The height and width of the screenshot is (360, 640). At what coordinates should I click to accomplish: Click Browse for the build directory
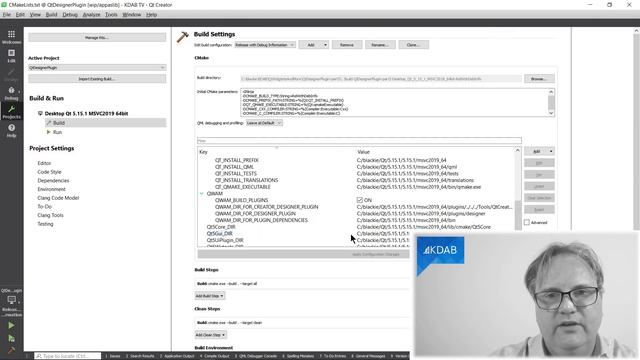[x=539, y=79]
